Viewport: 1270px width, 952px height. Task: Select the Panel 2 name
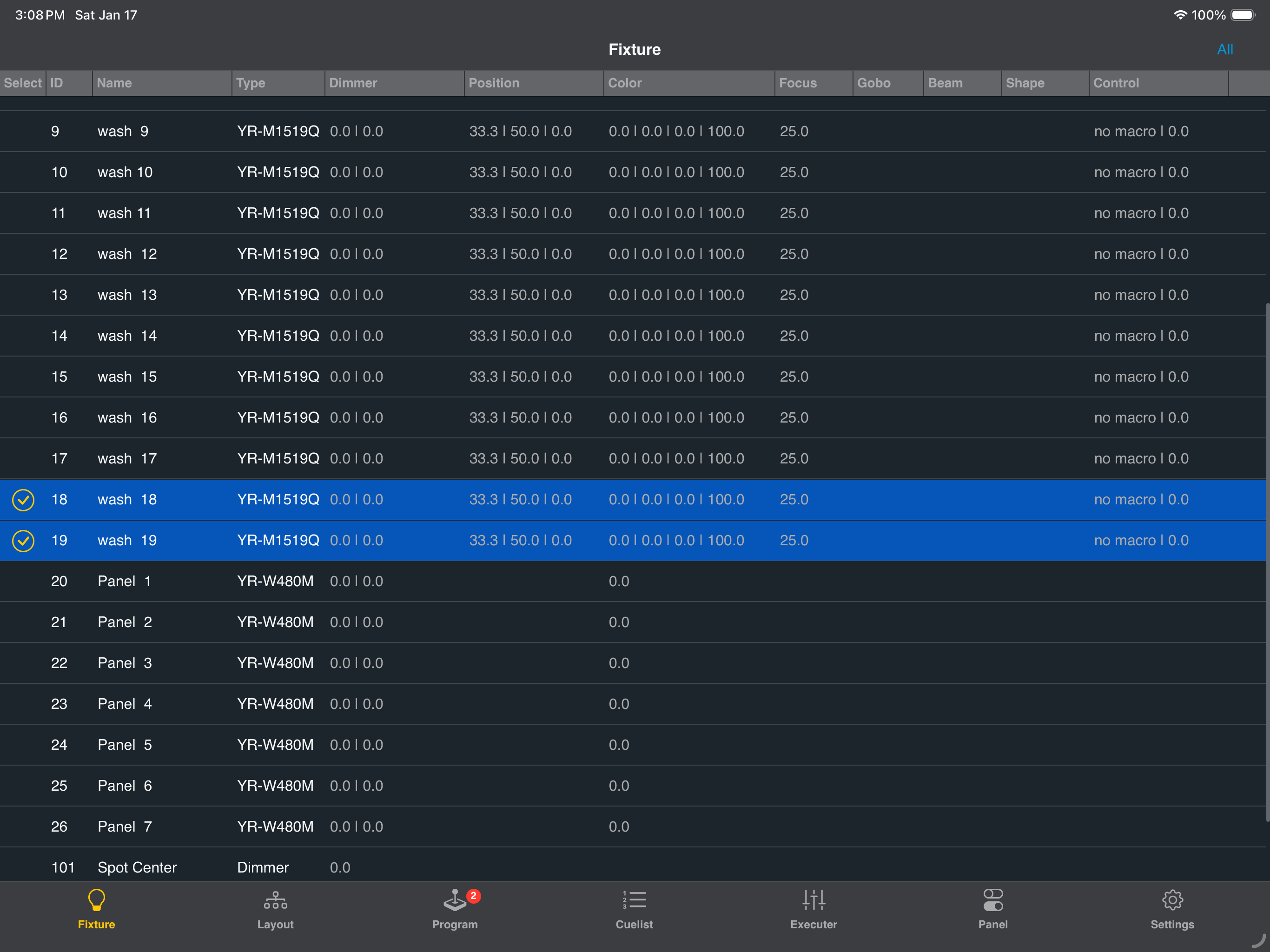(x=125, y=622)
